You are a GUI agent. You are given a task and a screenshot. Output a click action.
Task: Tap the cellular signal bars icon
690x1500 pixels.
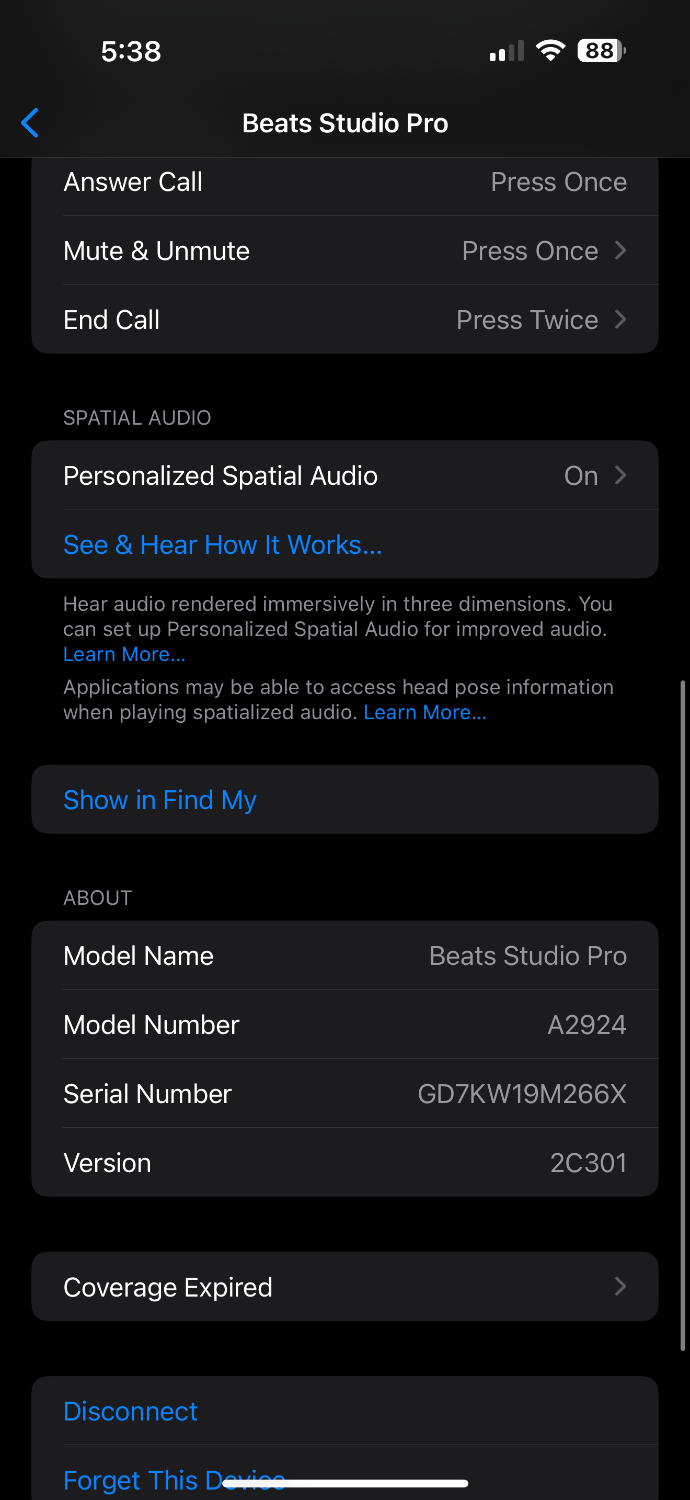click(x=507, y=51)
